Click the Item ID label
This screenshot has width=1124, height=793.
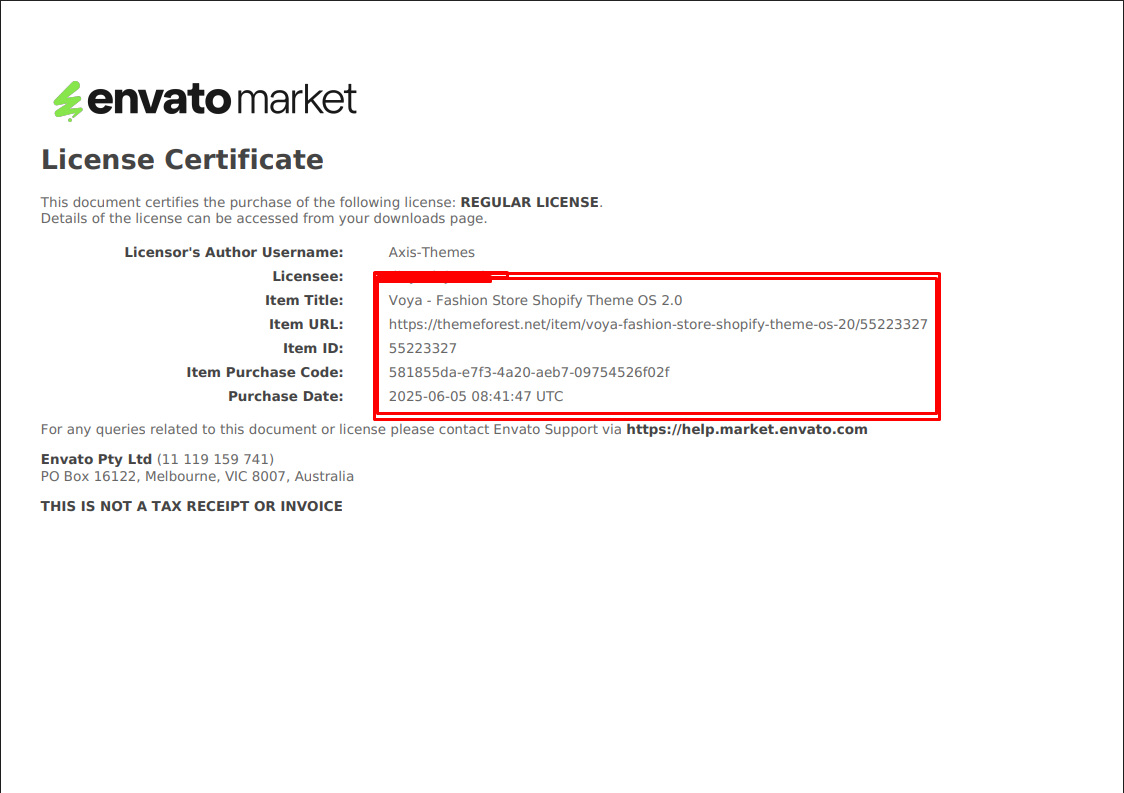pyautogui.click(x=313, y=348)
